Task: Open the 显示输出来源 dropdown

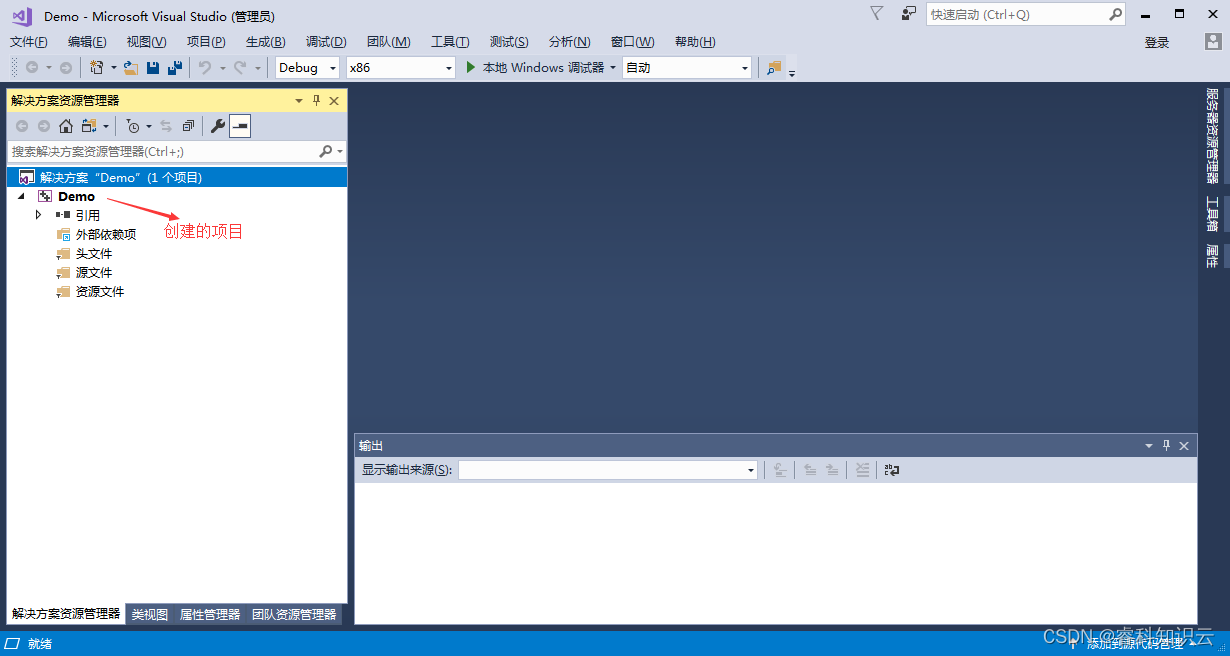Action: 608,470
